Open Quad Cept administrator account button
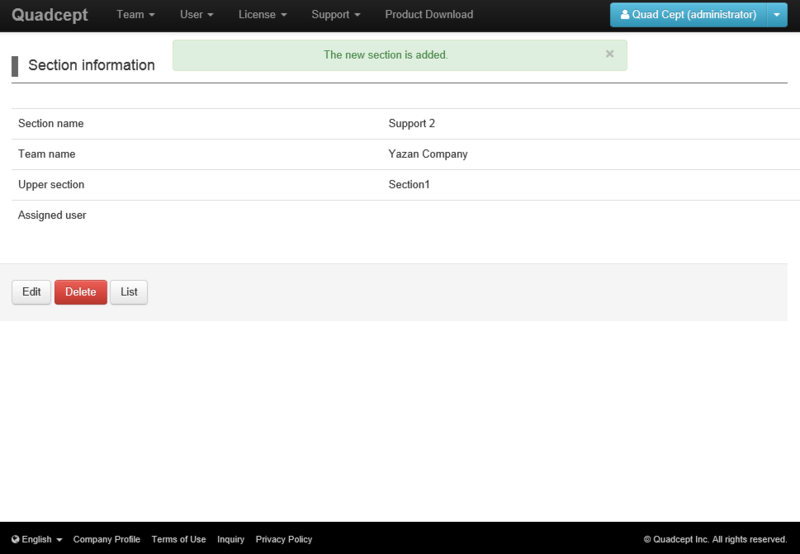Screen dimensions: 800x554 [x=688, y=15]
